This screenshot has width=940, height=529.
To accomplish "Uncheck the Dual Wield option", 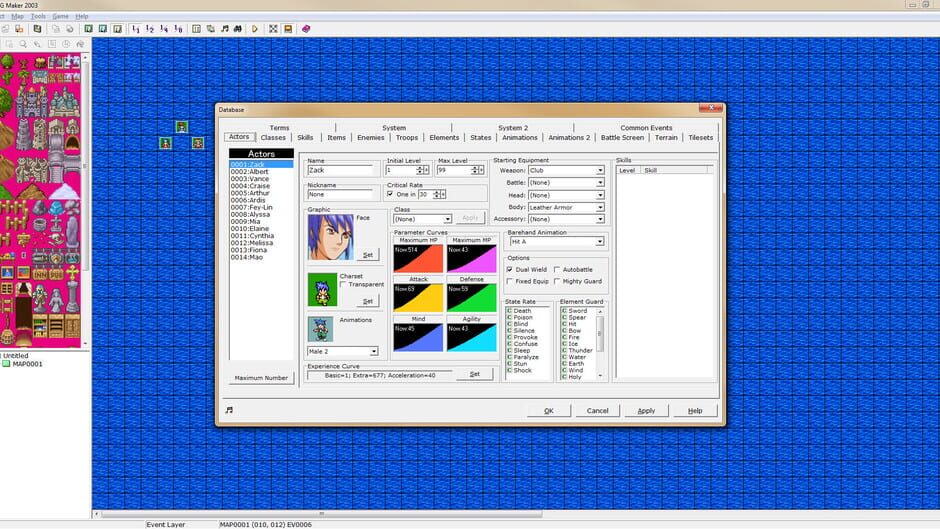I will click(510, 269).
